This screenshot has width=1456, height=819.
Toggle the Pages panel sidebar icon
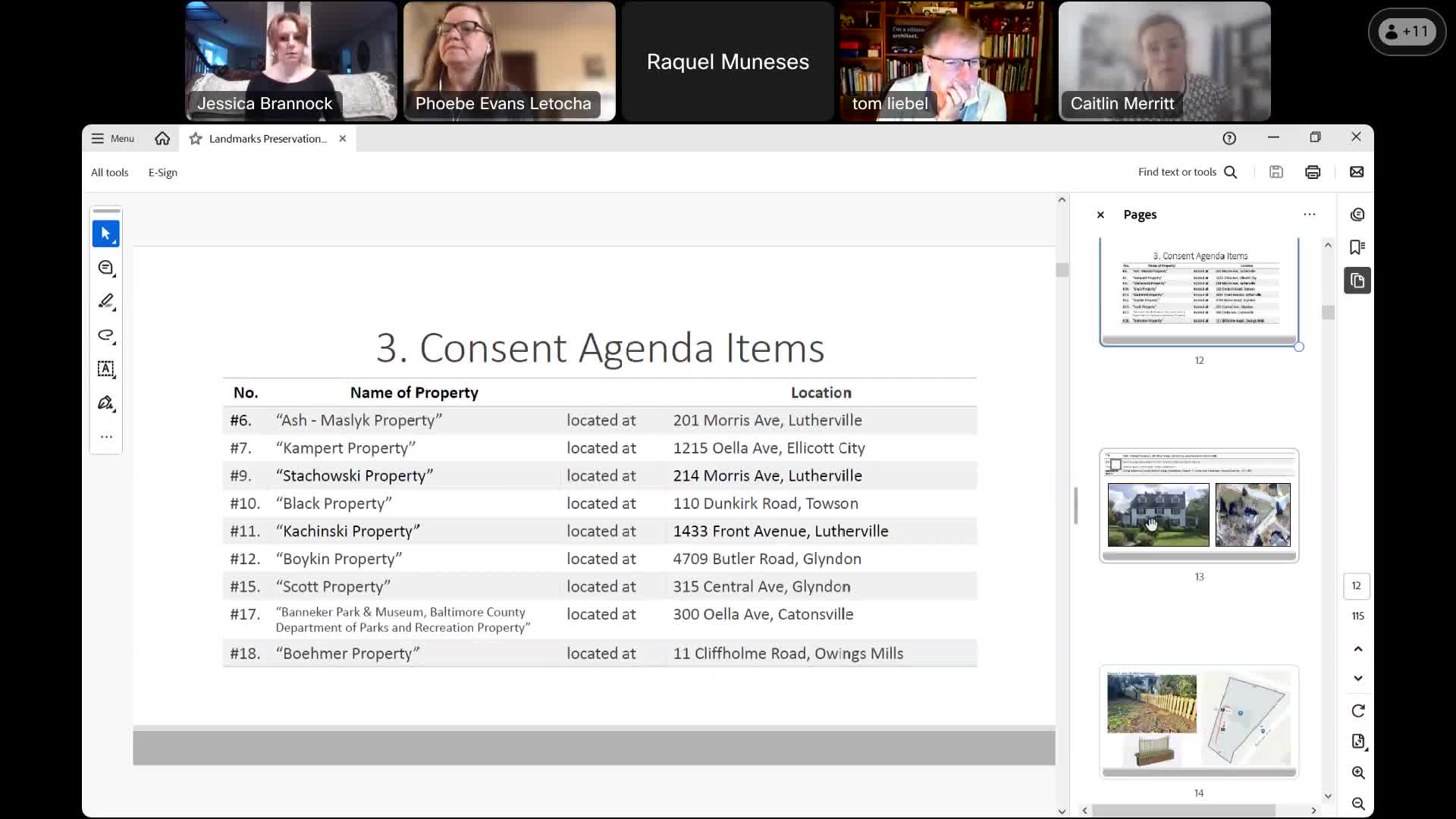pos(1357,281)
